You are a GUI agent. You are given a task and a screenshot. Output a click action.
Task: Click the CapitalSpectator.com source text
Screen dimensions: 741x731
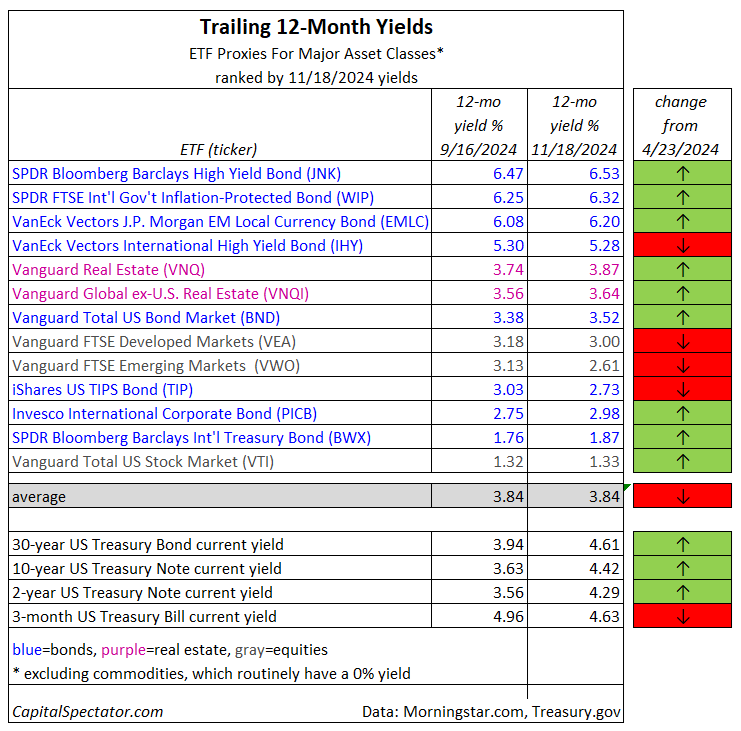tap(87, 712)
